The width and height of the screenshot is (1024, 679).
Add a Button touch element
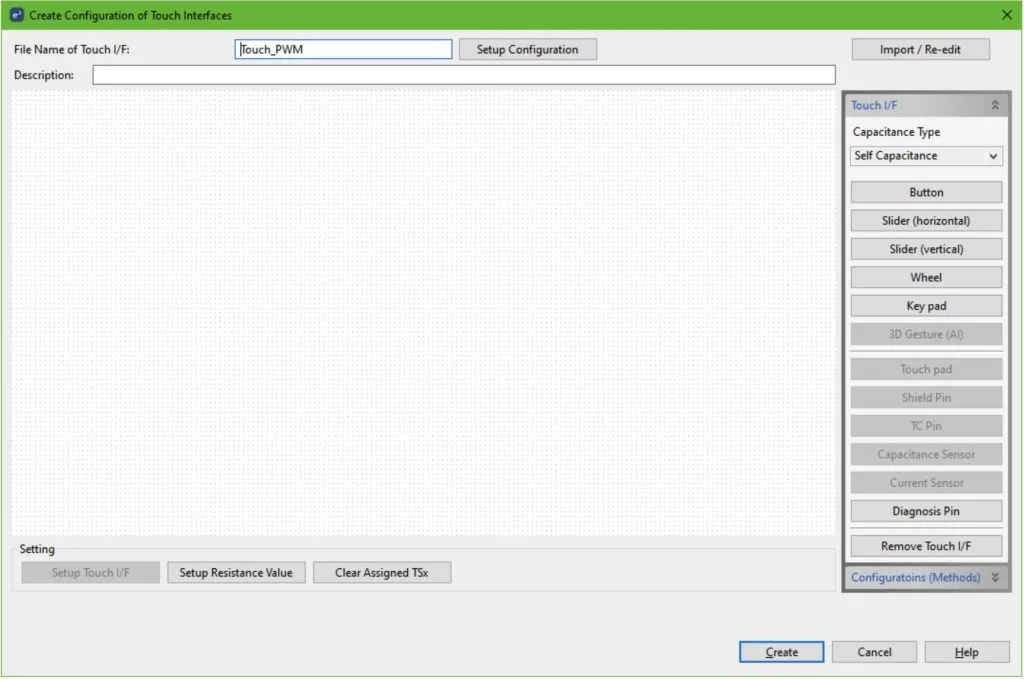(x=925, y=192)
